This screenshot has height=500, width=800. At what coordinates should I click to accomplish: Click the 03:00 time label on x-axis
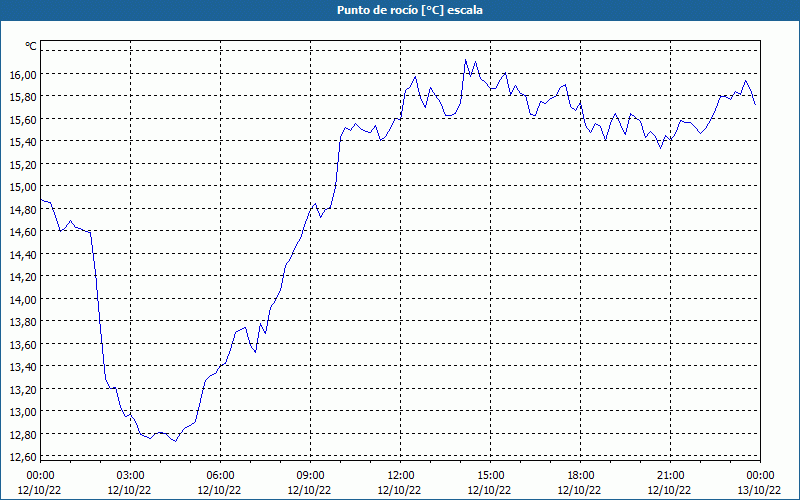tap(130, 476)
